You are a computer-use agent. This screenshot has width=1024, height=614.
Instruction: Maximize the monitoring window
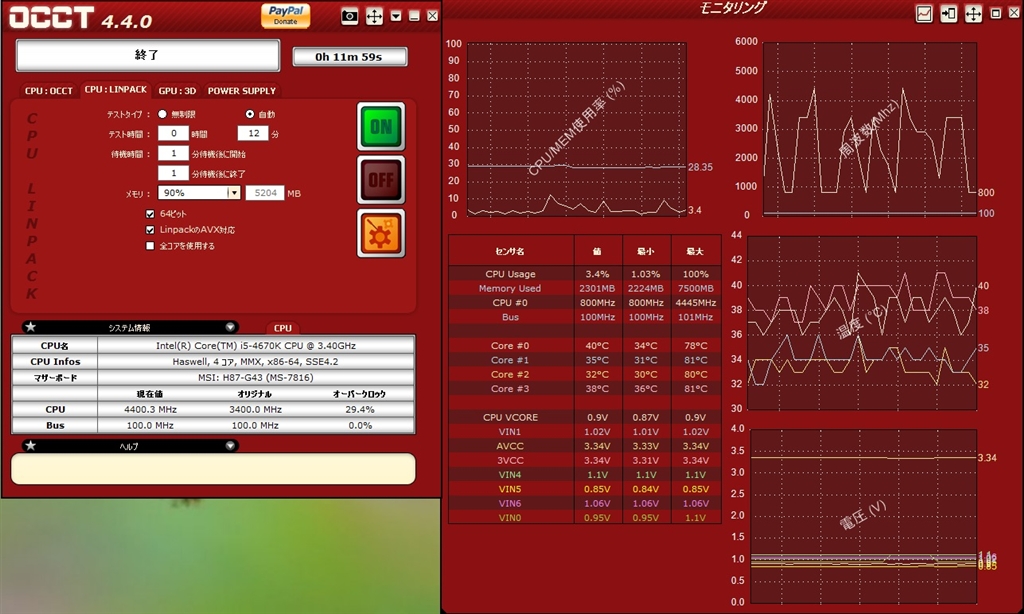click(x=996, y=13)
